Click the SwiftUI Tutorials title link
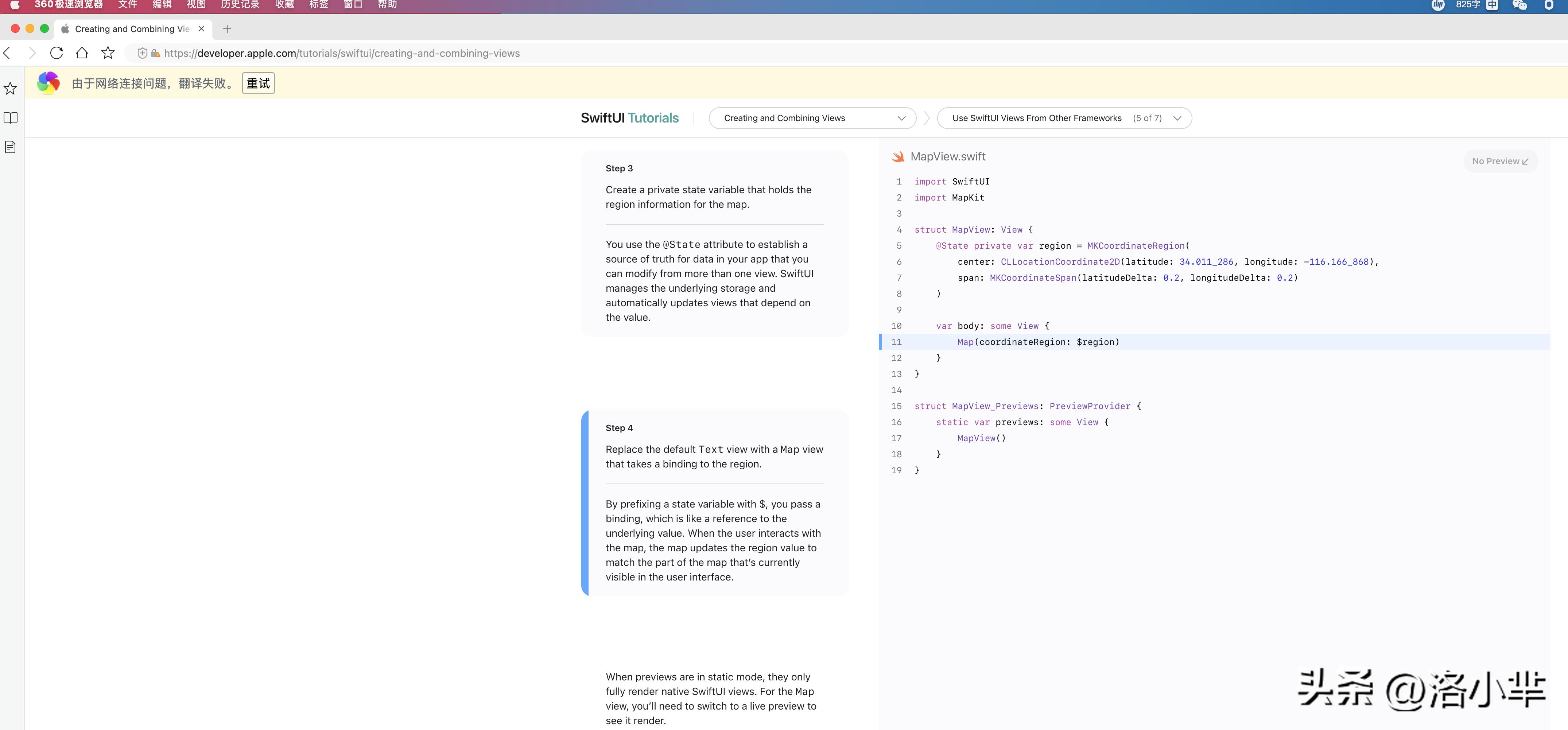Screen dimensions: 1568x730 point(629,118)
